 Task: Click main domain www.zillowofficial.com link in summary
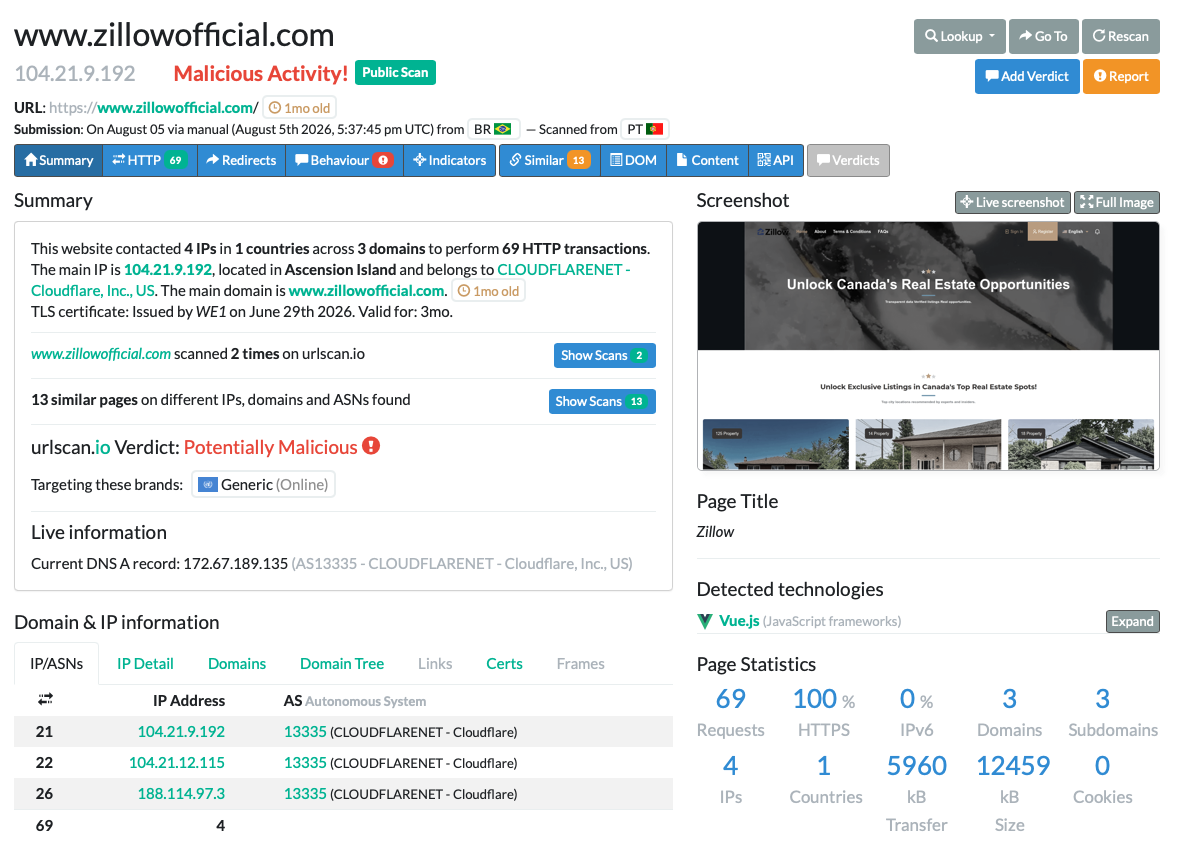point(368,291)
